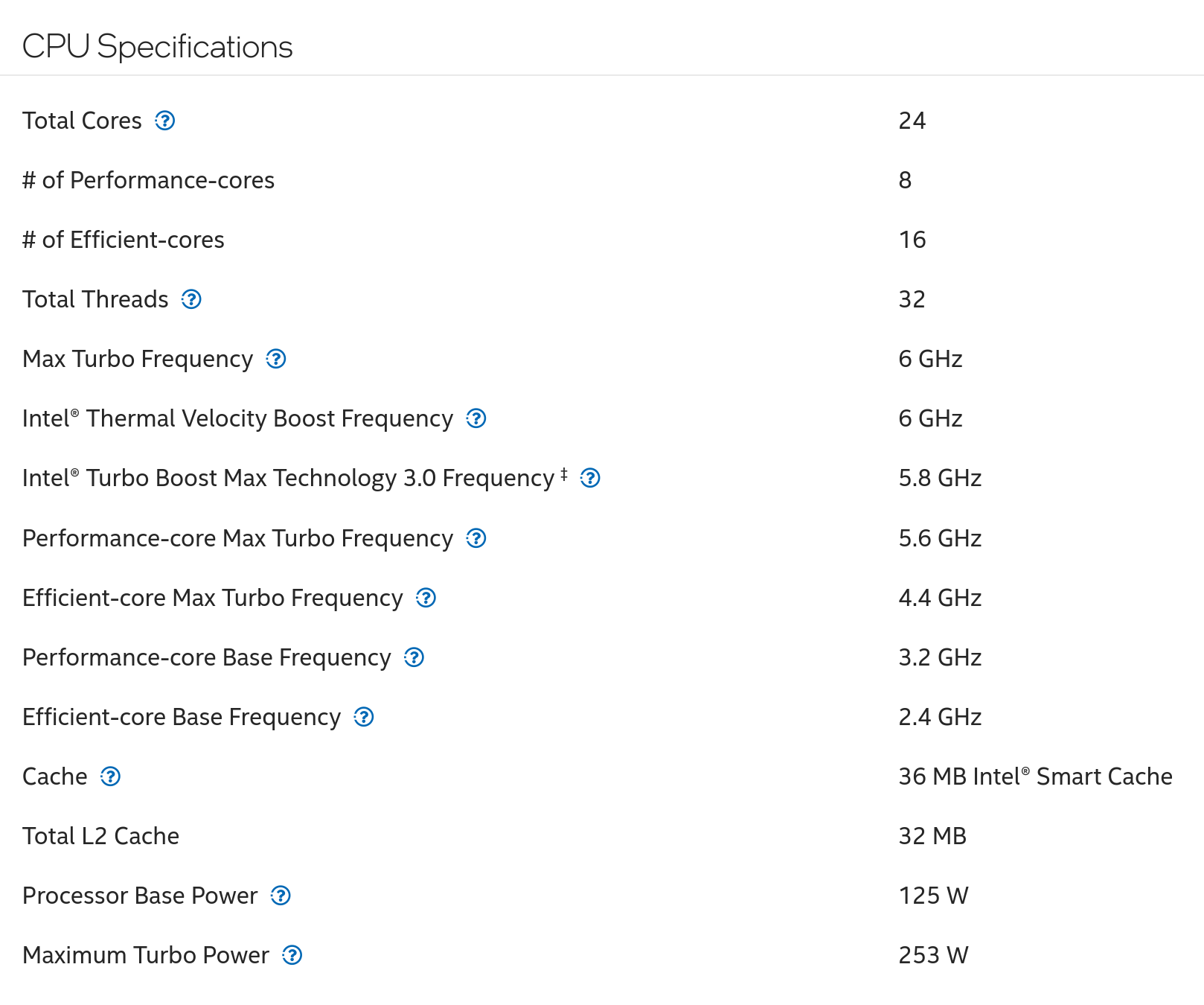Click the Max Turbo Frequency info icon
1204x1005 pixels.
click(x=276, y=359)
